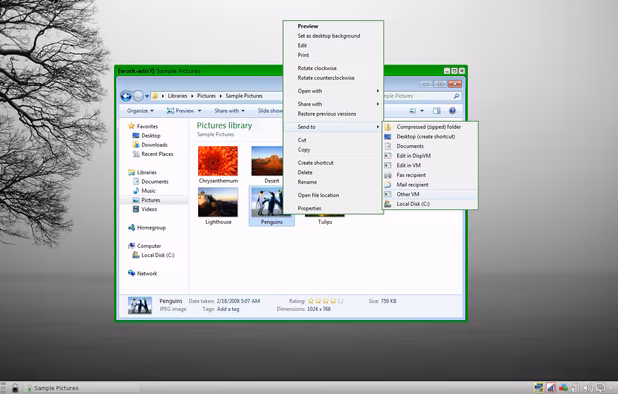The width and height of the screenshot is (618, 394).
Task: Choose Set as desktop background
Action: (x=333, y=36)
